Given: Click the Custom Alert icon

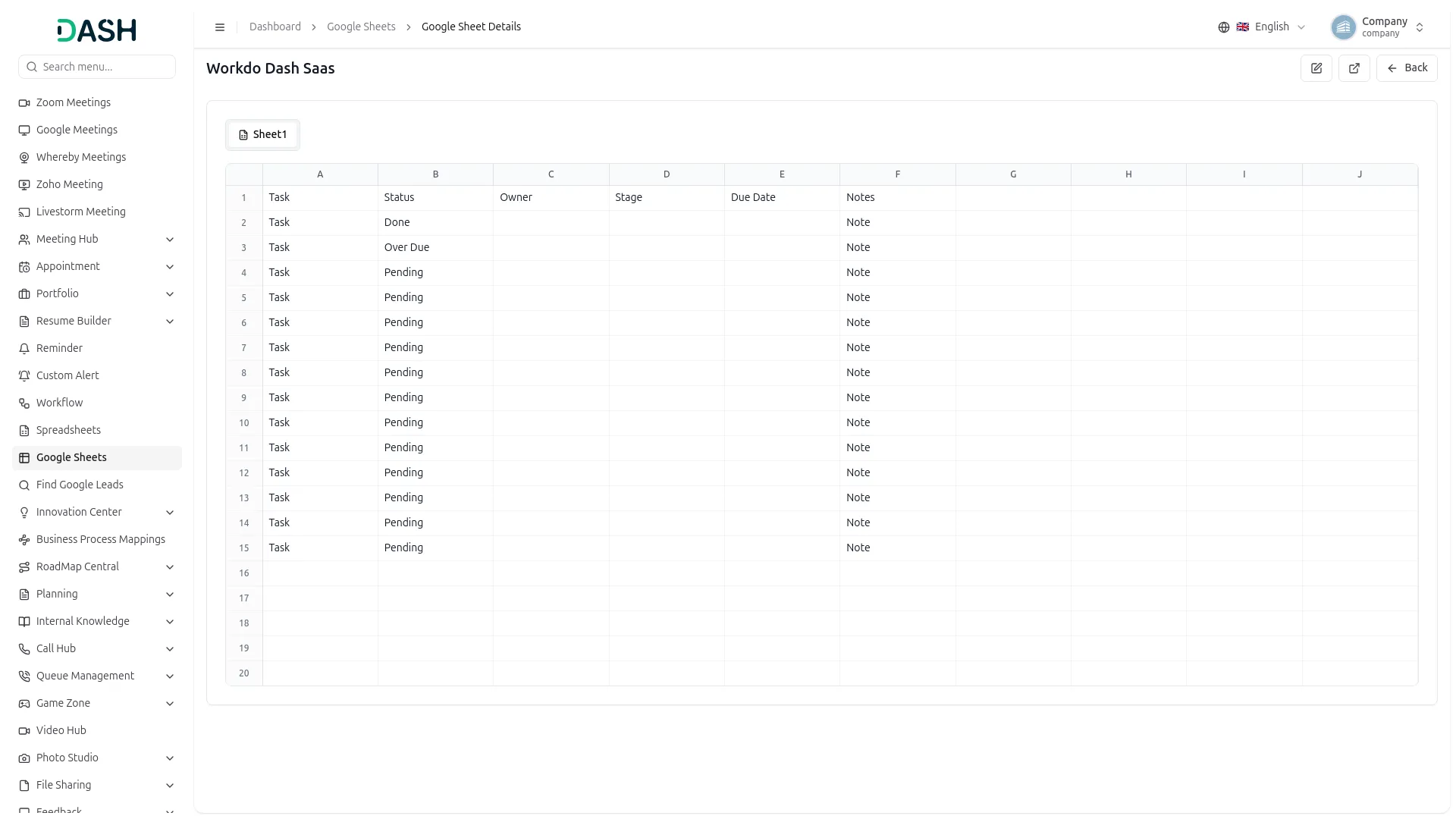Looking at the screenshot, I should point(24,376).
